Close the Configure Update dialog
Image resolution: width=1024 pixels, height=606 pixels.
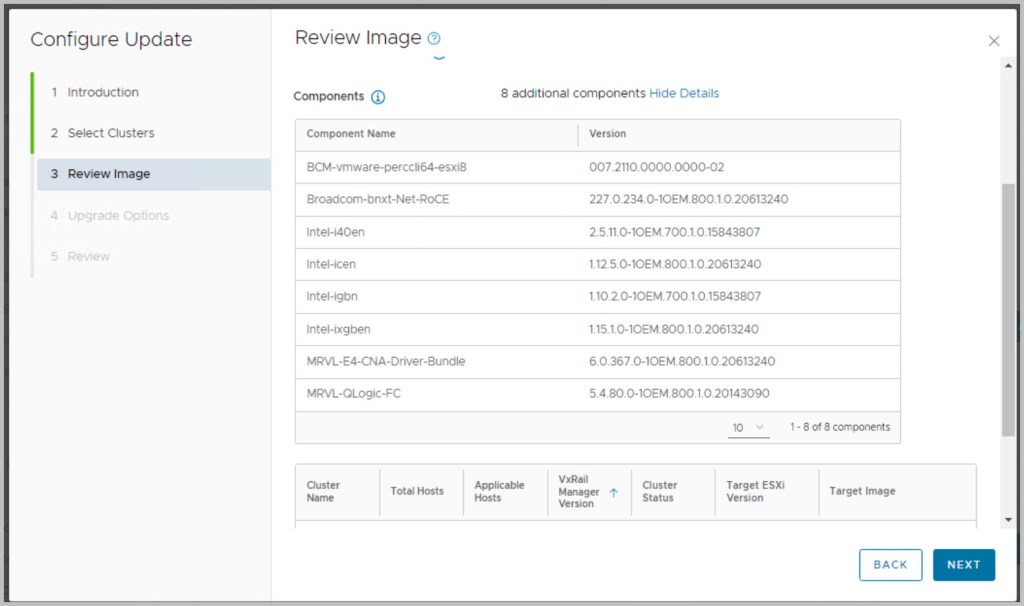click(x=993, y=41)
